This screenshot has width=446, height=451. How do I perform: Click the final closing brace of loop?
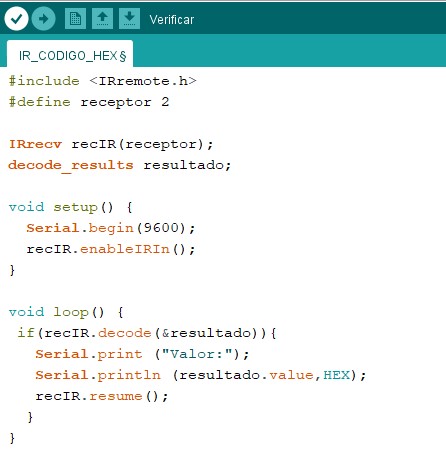(x=12, y=438)
